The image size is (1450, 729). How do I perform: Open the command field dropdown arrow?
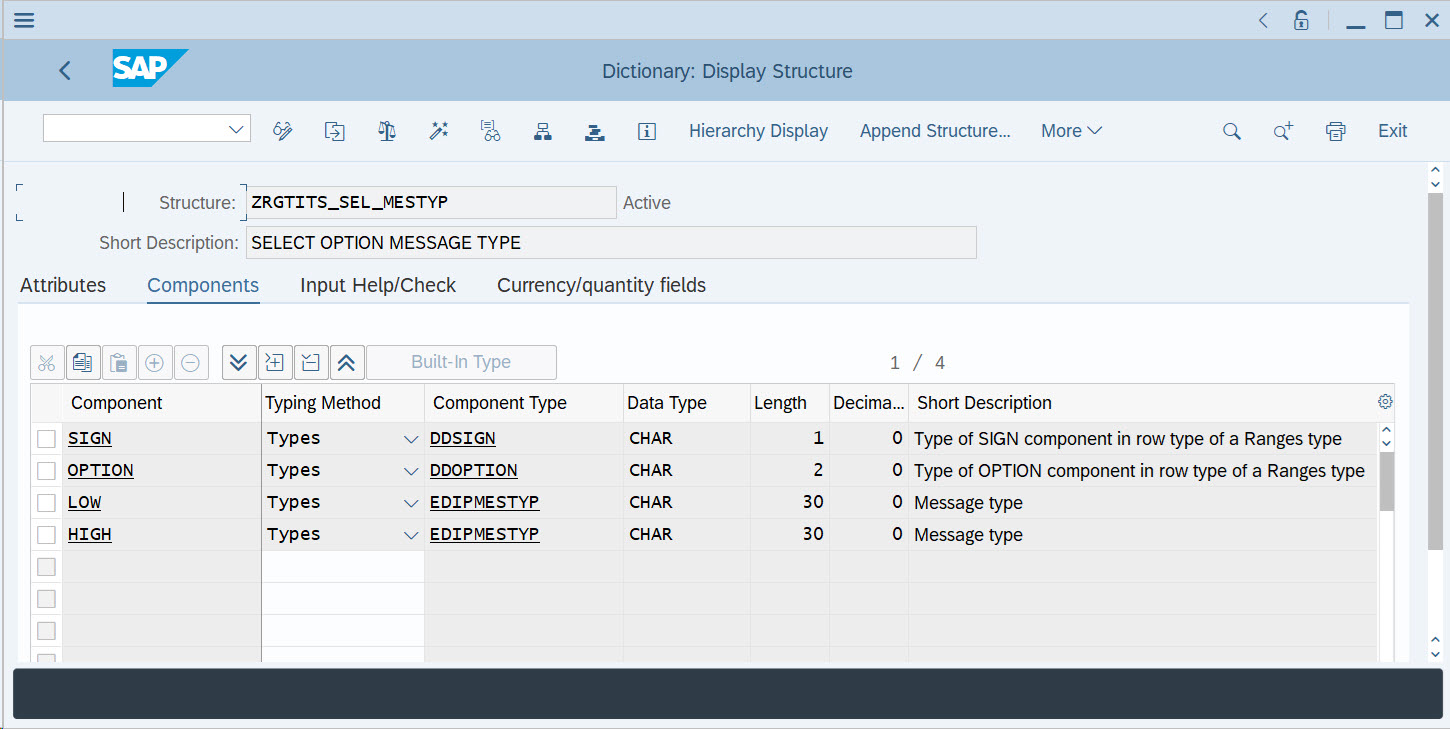237,129
